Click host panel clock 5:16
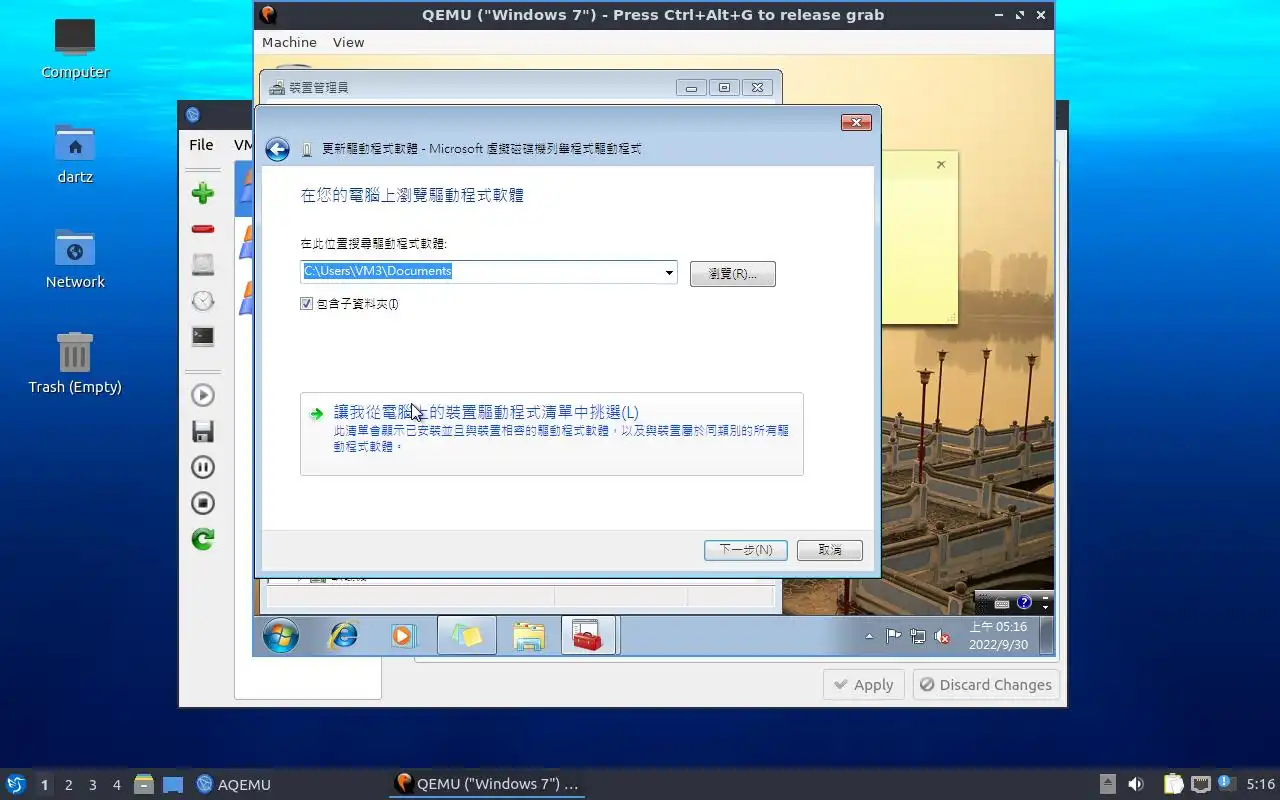Image resolution: width=1280 pixels, height=800 pixels. [1260, 784]
